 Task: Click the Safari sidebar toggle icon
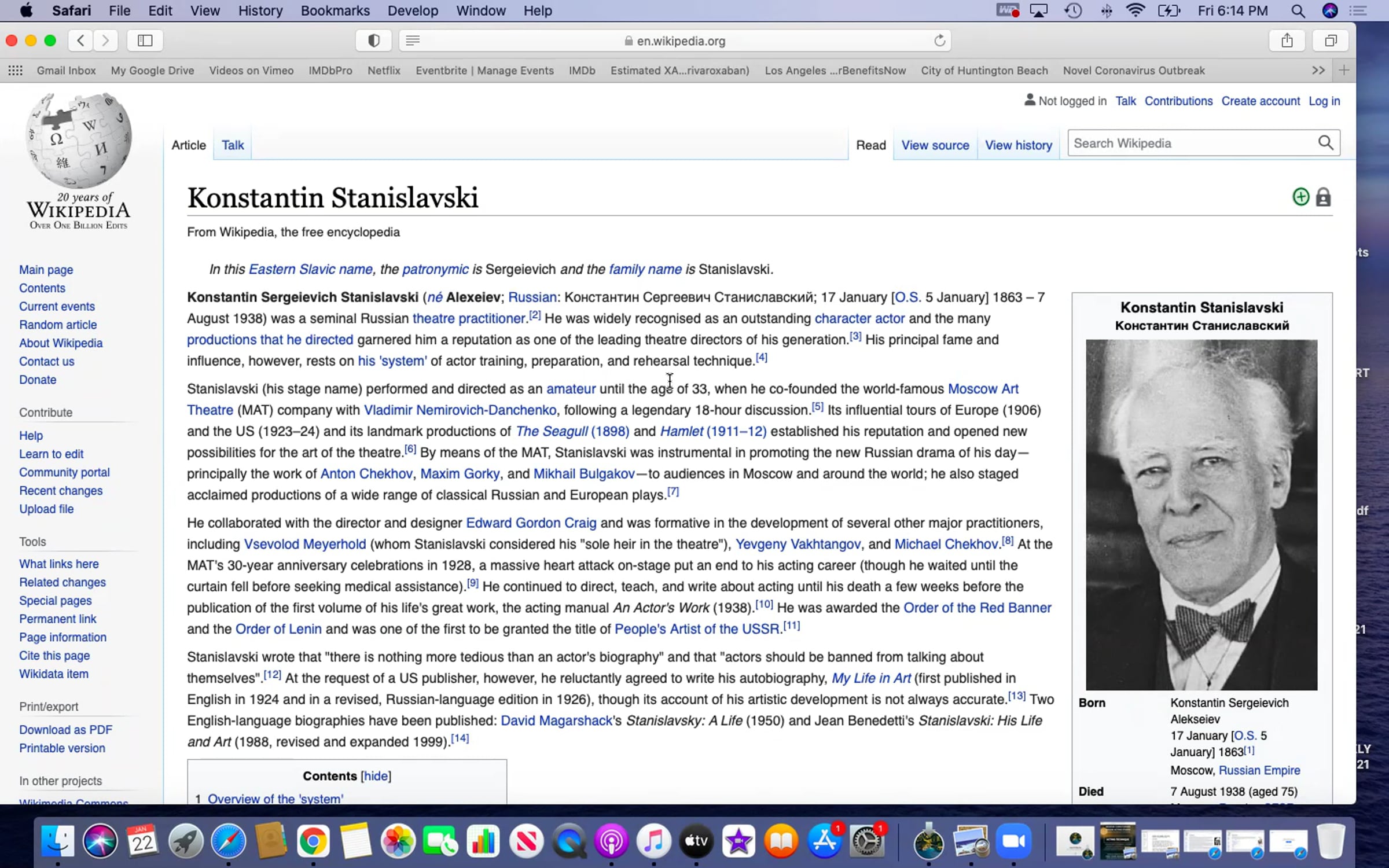[x=145, y=41]
